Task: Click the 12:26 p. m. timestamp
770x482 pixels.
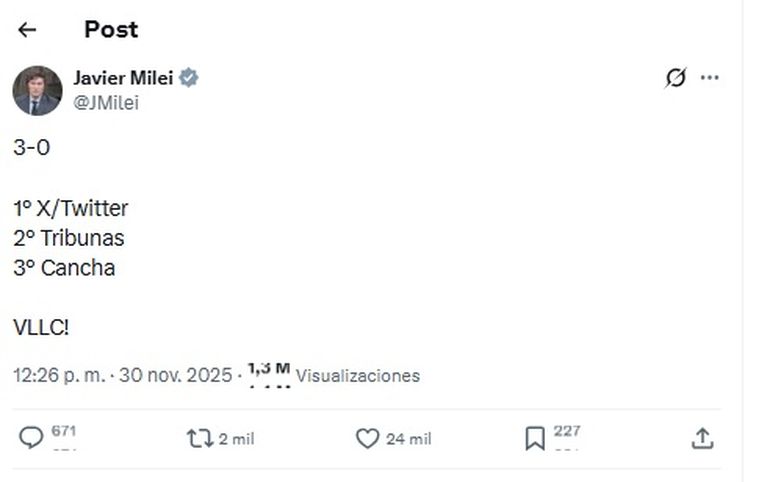Action: coord(60,376)
